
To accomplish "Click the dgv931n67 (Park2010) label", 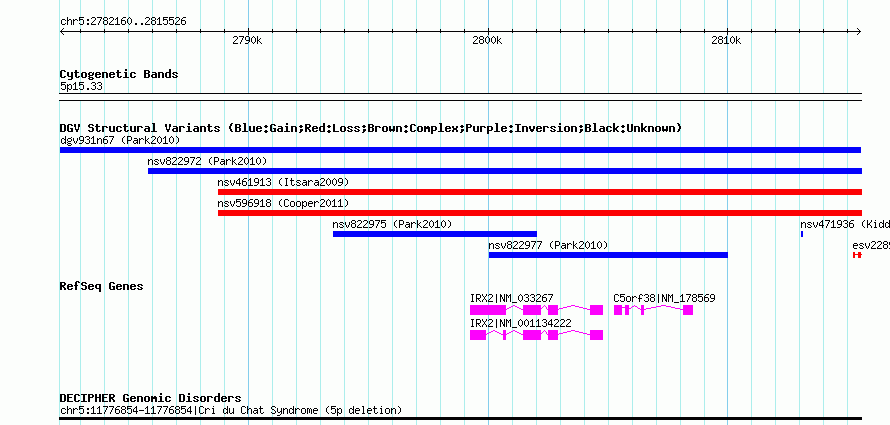I will (120, 140).
